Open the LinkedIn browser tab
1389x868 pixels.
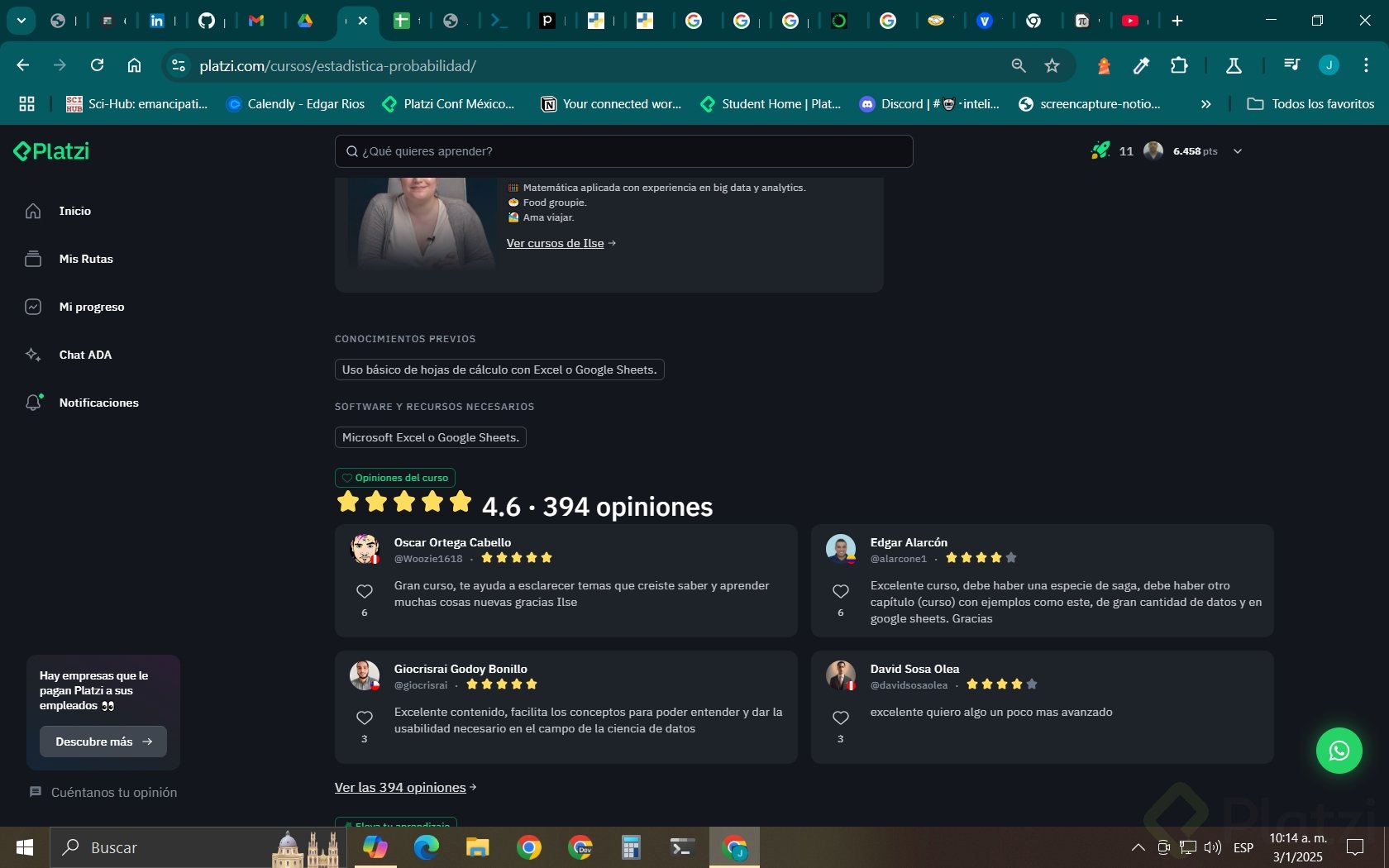click(156, 21)
